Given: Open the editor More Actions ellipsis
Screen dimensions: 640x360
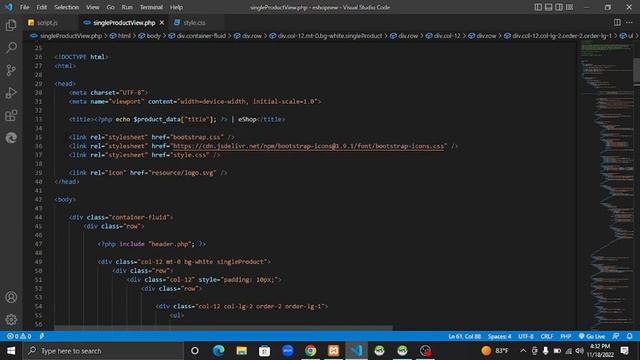Looking at the screenshot, I should coord(629,22).
